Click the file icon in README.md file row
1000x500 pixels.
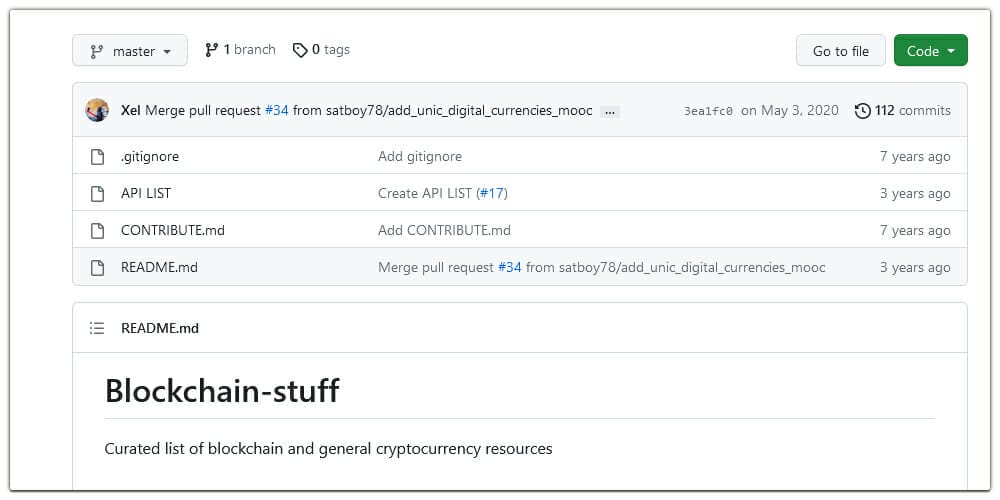coord(97,268)
